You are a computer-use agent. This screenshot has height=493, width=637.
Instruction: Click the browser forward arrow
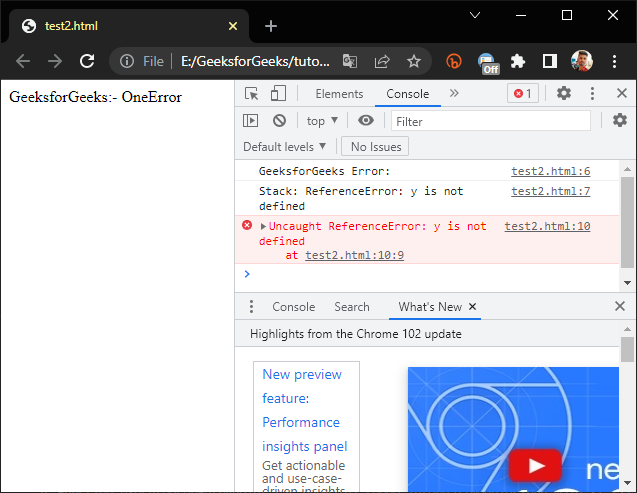point(55,61)
